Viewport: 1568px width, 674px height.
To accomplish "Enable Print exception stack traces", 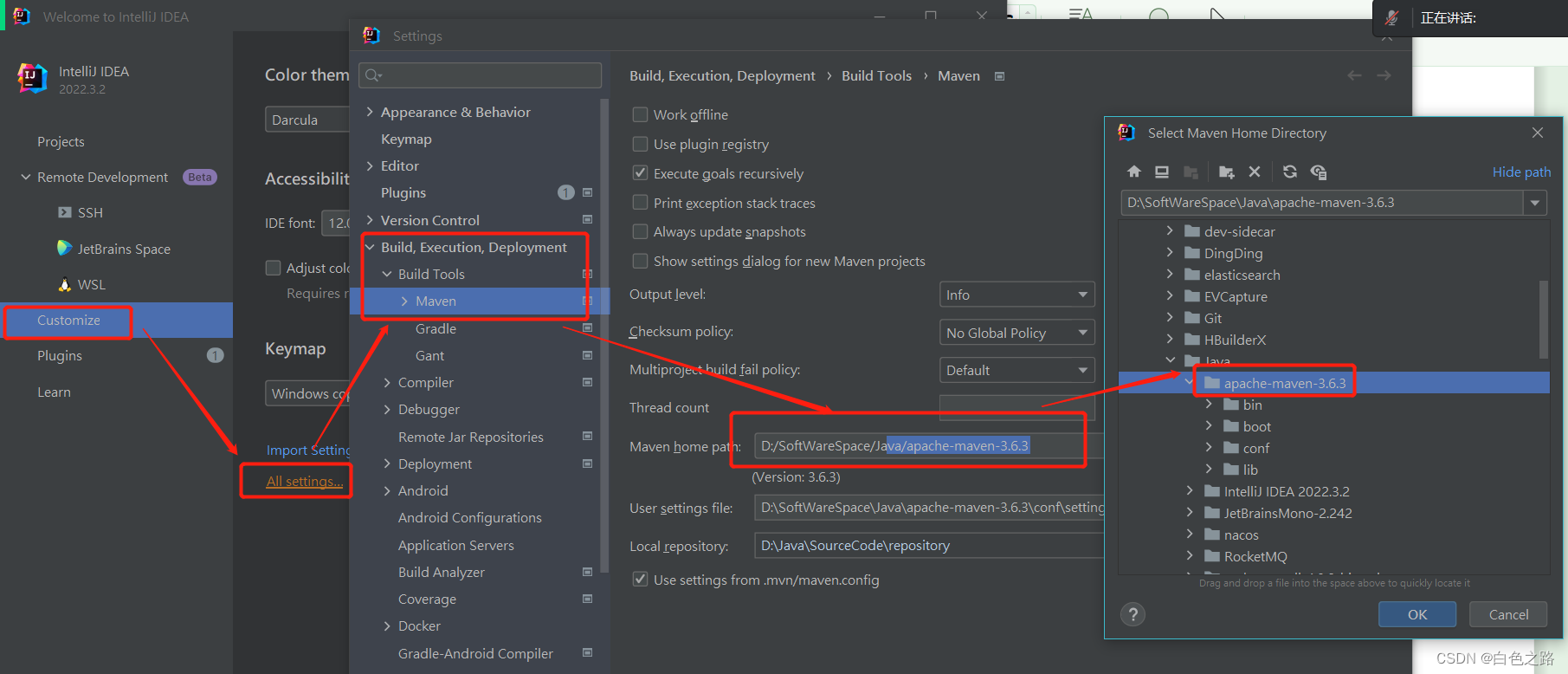I will (x=640, y=203).
